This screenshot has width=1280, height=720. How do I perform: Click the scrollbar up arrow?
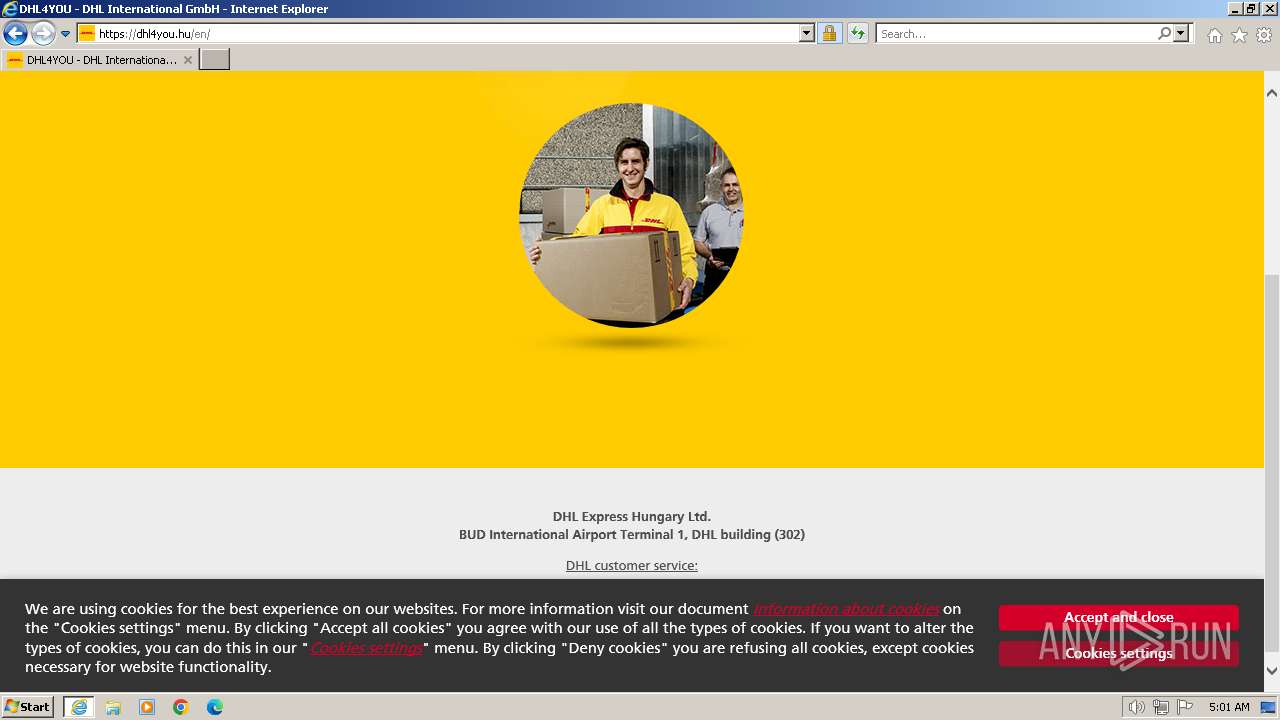click(1272, 93)
